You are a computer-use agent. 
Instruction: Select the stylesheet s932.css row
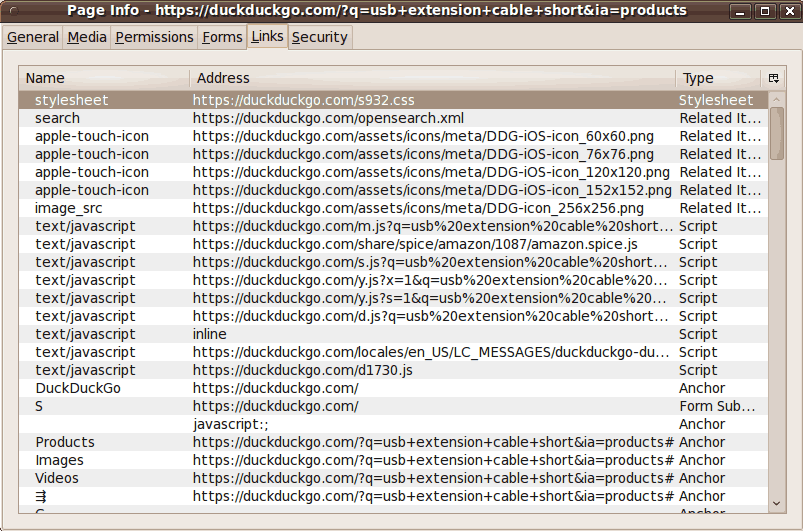[393, 100]
